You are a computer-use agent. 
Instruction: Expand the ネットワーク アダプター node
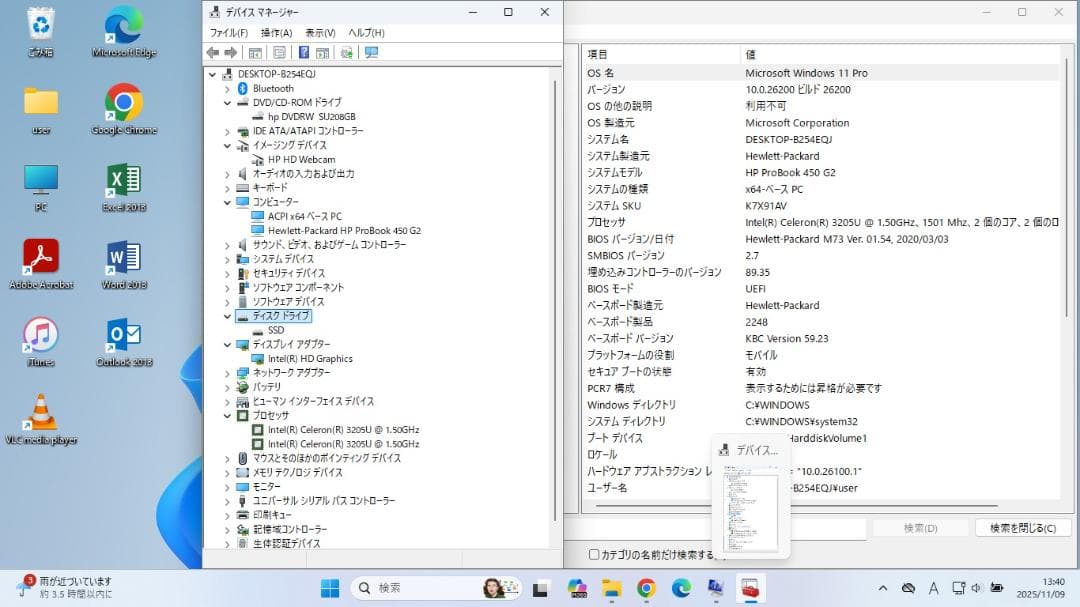click(x=227, y=373)
